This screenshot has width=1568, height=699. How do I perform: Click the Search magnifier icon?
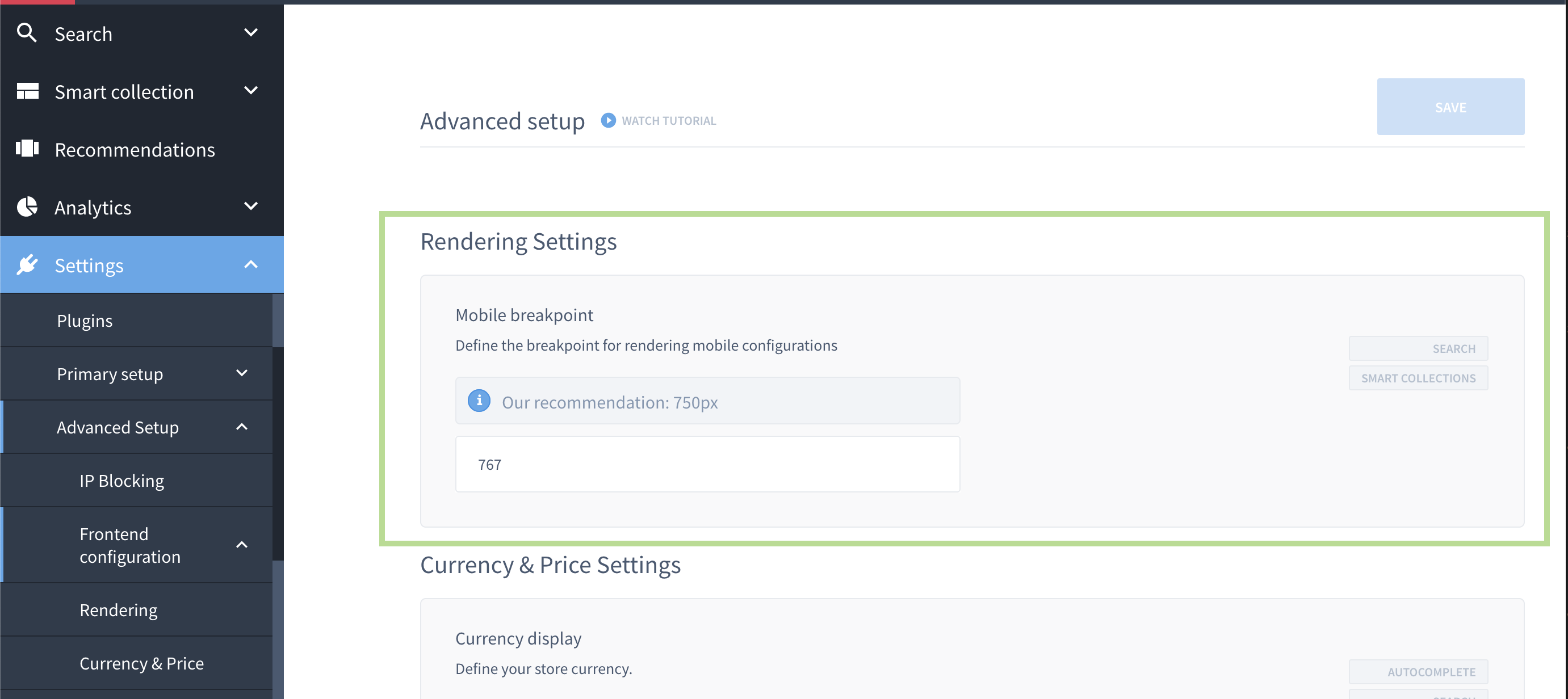(27, 33)
